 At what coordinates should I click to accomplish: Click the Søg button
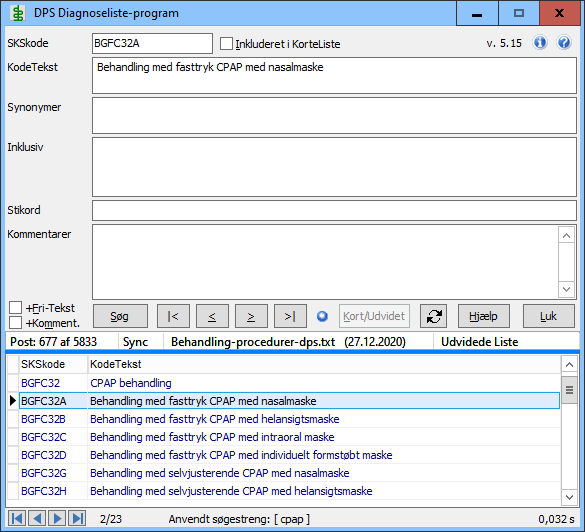tap(120, 316)
